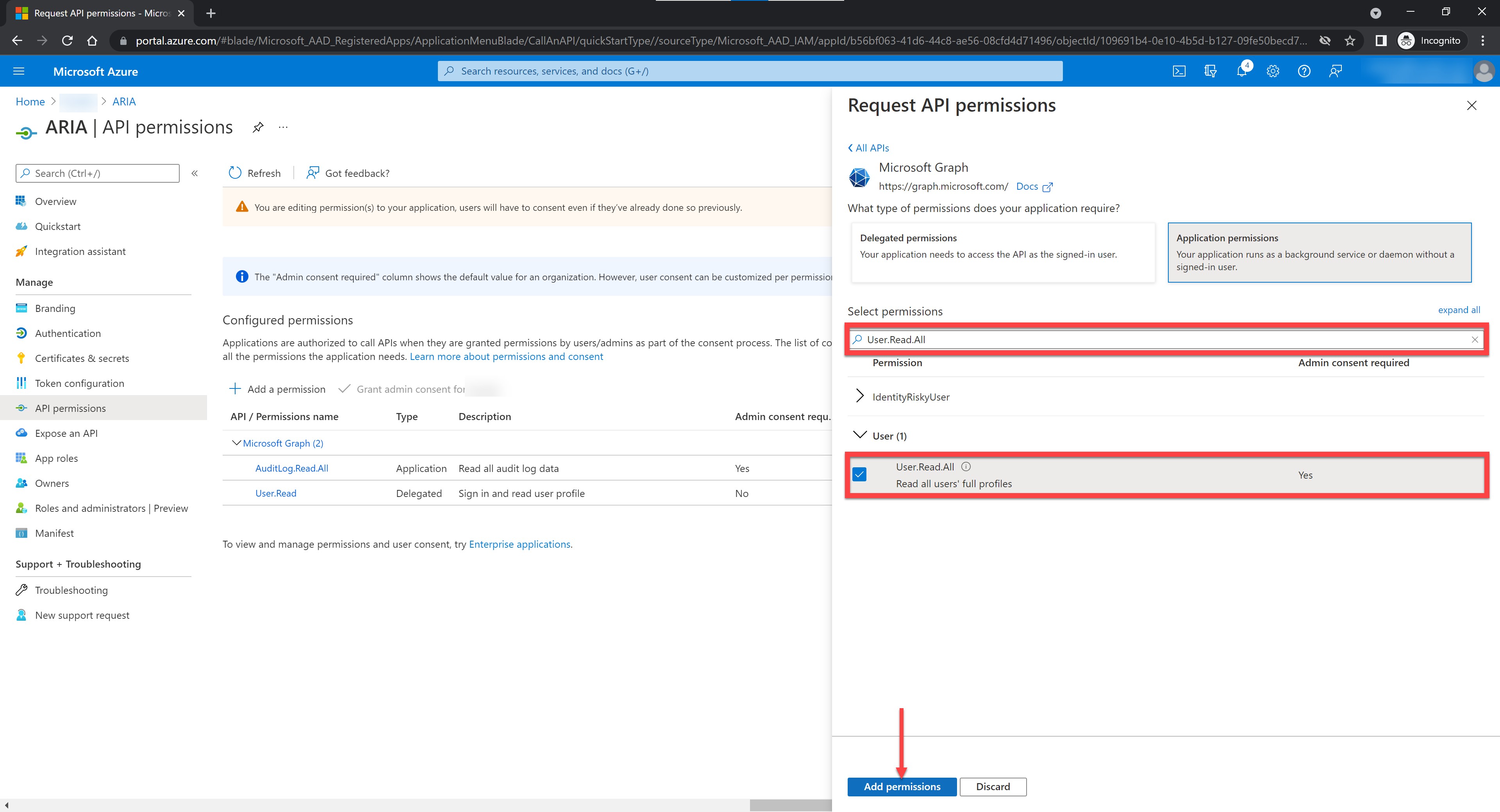Expand the IdentityRiskyUser group
The width and height of the screenshot is (1500, 812).
[x=860, y=396]
